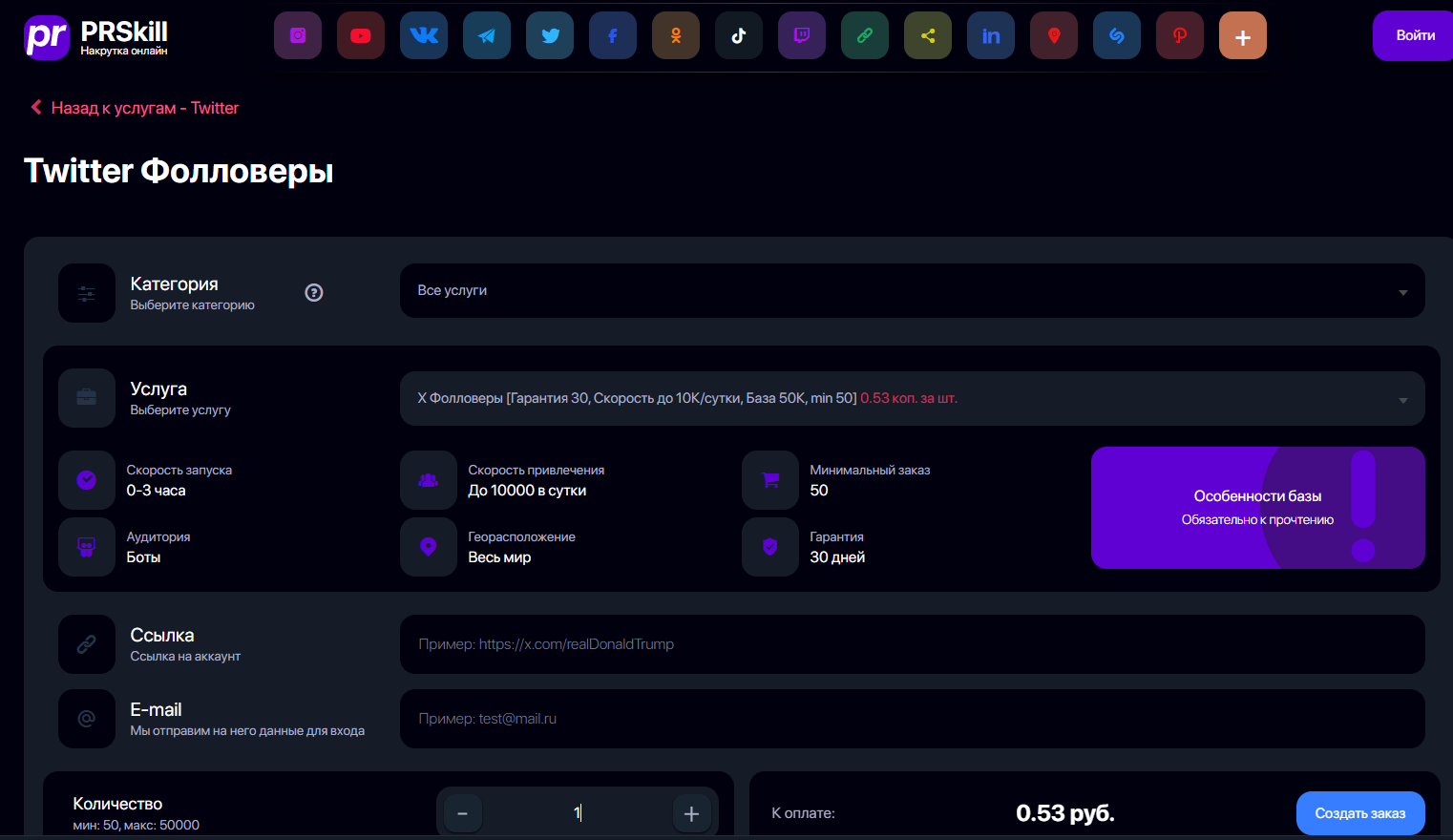
Task: Open the LinkedIn services icon
Action: click(991, 35)
